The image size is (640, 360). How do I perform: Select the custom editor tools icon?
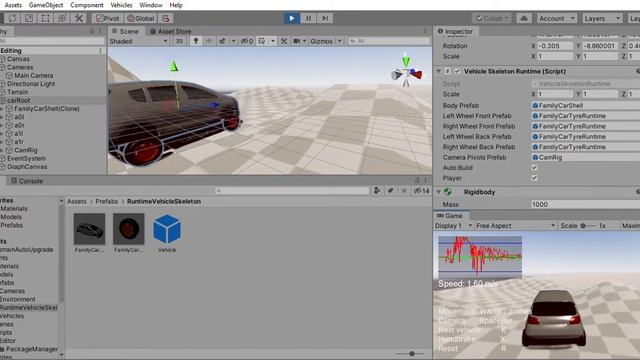[79, 18]
